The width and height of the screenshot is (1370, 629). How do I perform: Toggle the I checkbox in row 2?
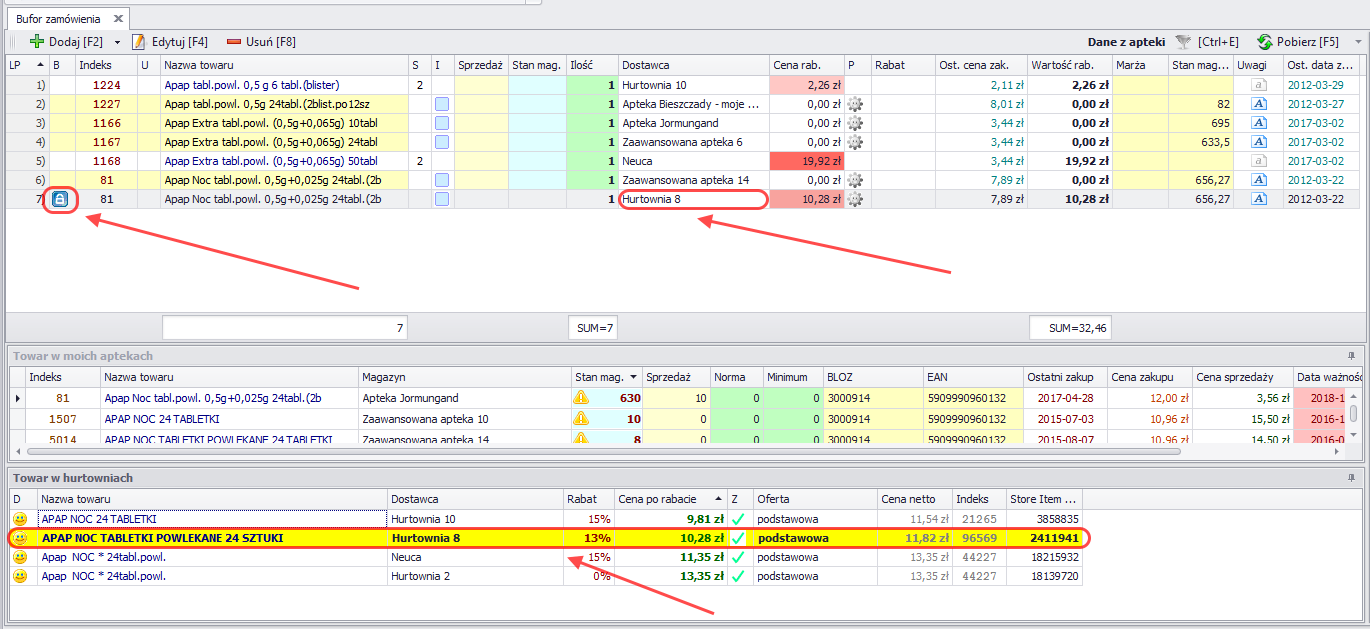(x=441, y=104)
